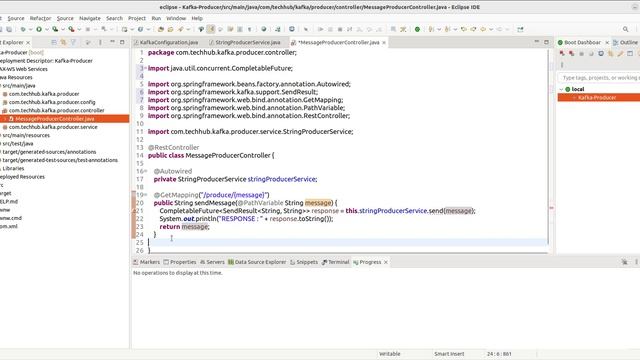This screenshot has height=360, width=640.
Task: Click the magnifier search icon at toolbar far right
Action: click(625, 29)
